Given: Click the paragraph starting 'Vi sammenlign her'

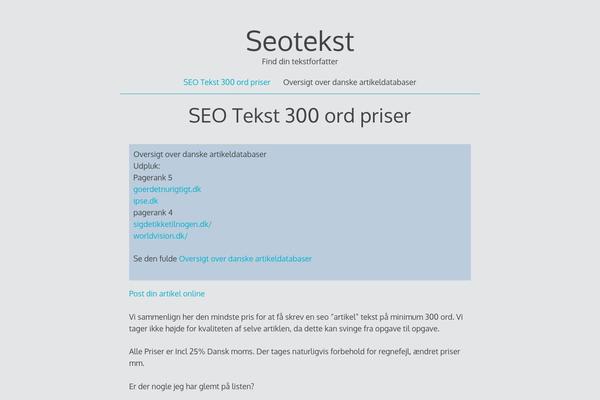Looking at the screenshot, I should pos(296,323).
